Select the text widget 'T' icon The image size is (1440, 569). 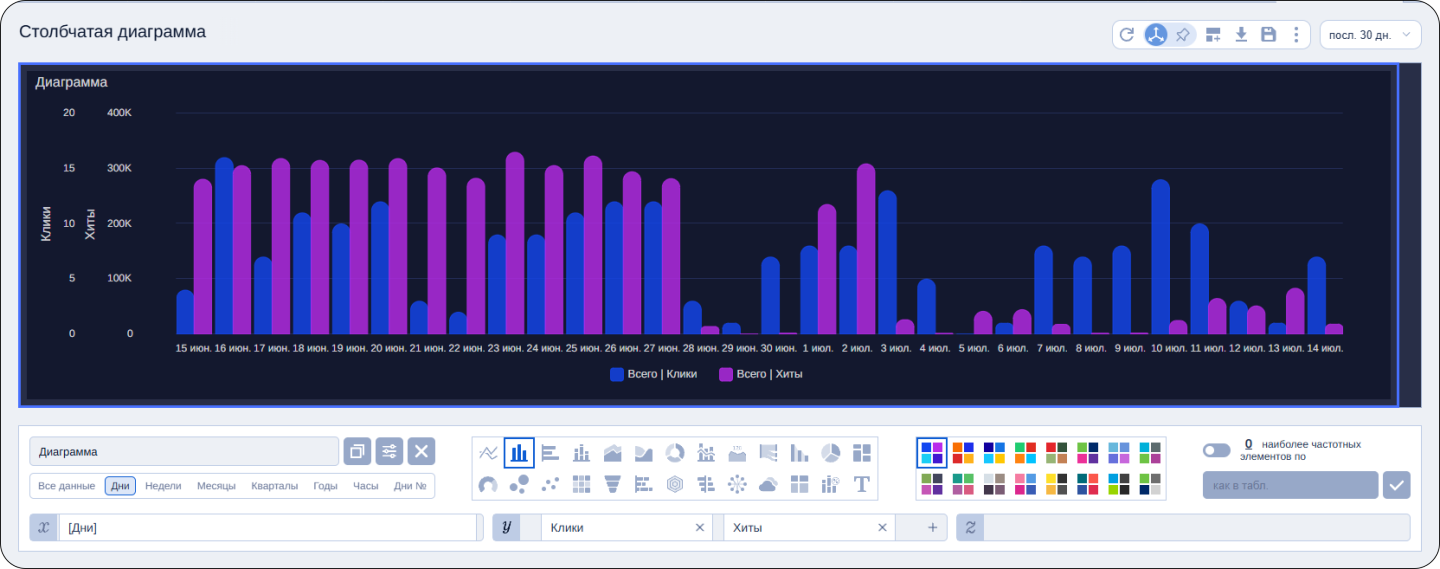coord(861,484)
